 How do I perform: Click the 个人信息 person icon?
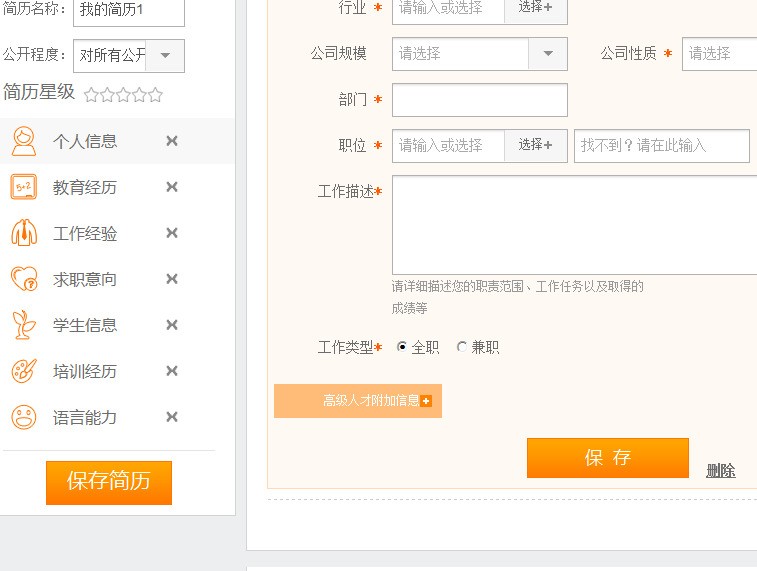pos(23,141)
